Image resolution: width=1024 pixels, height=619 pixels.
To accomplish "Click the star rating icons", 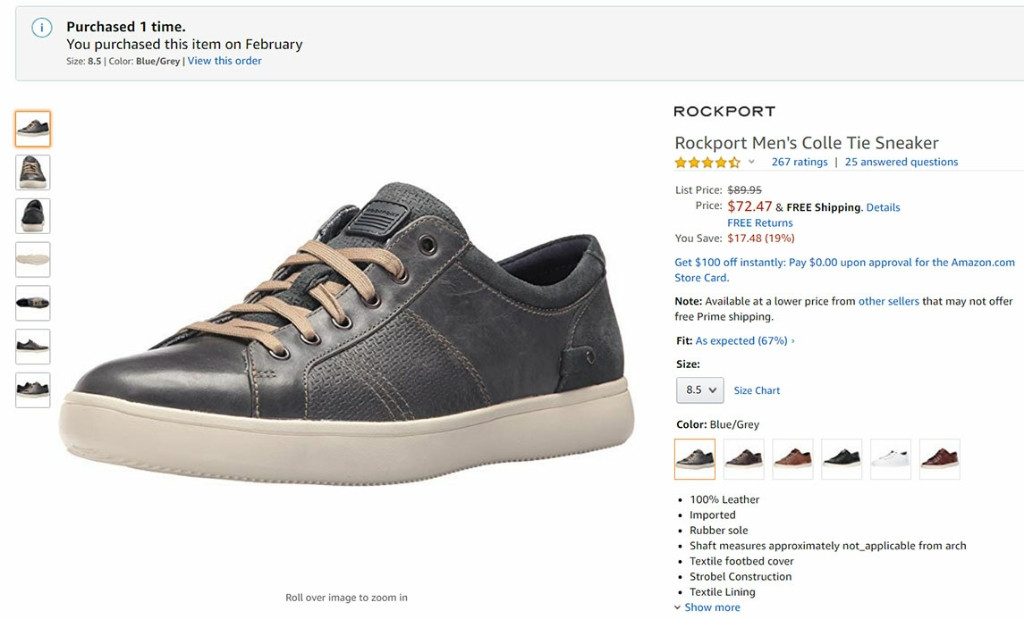I will (707, 162).
